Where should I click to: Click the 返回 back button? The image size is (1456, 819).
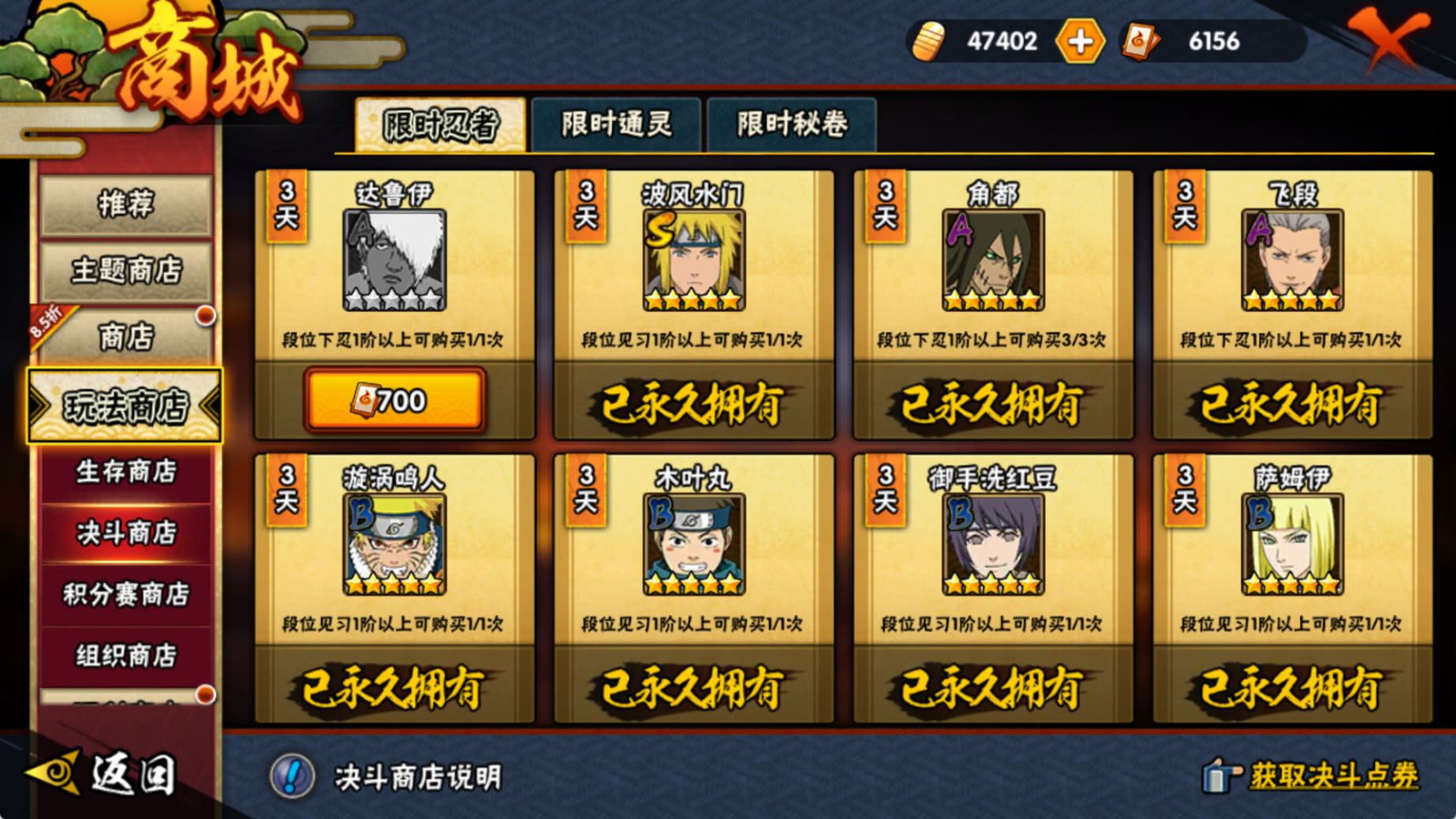pos(101,773)
